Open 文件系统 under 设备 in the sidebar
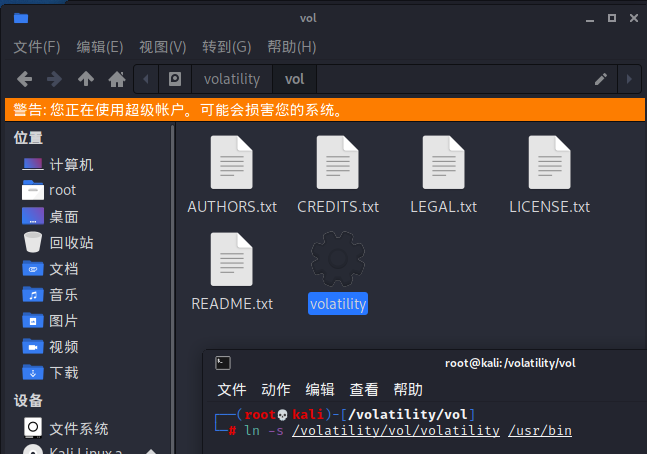Screen dimensions: 647x454 click(66, 428)
